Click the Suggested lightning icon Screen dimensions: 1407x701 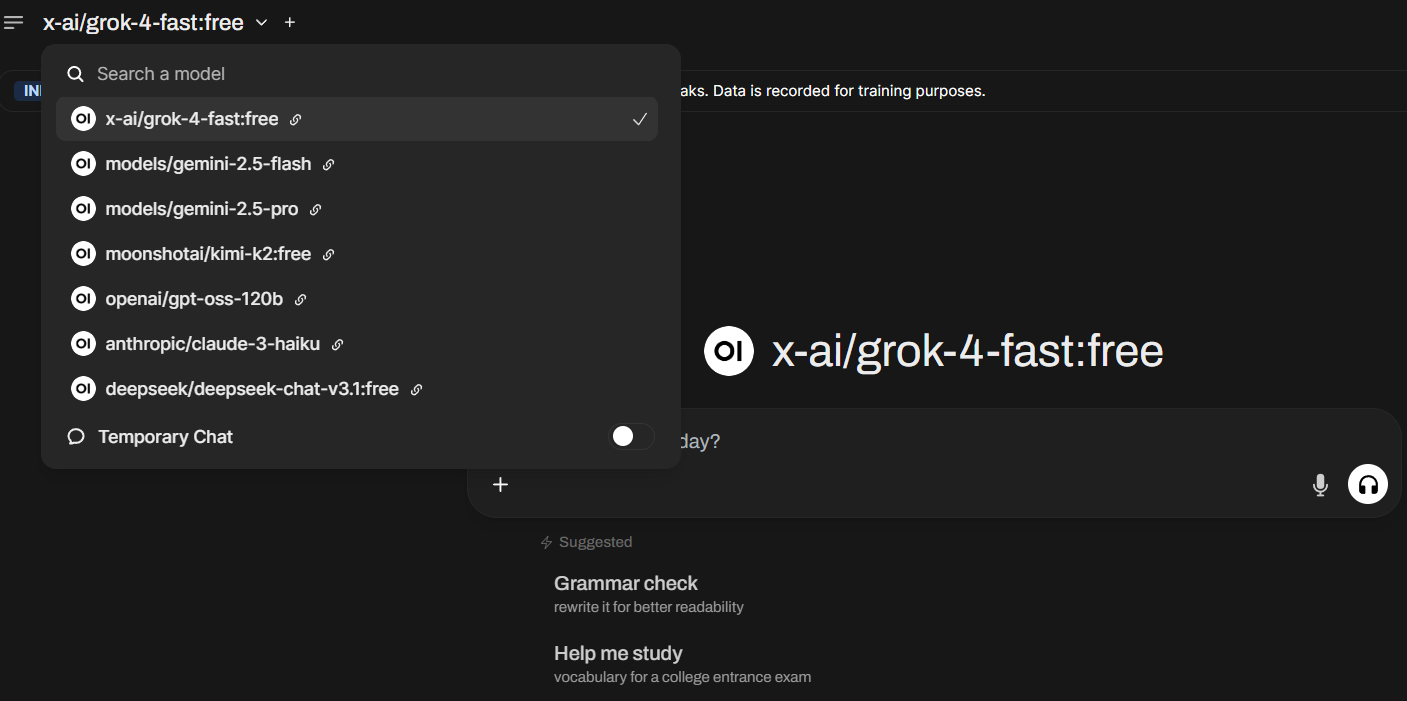click(546, 542)
